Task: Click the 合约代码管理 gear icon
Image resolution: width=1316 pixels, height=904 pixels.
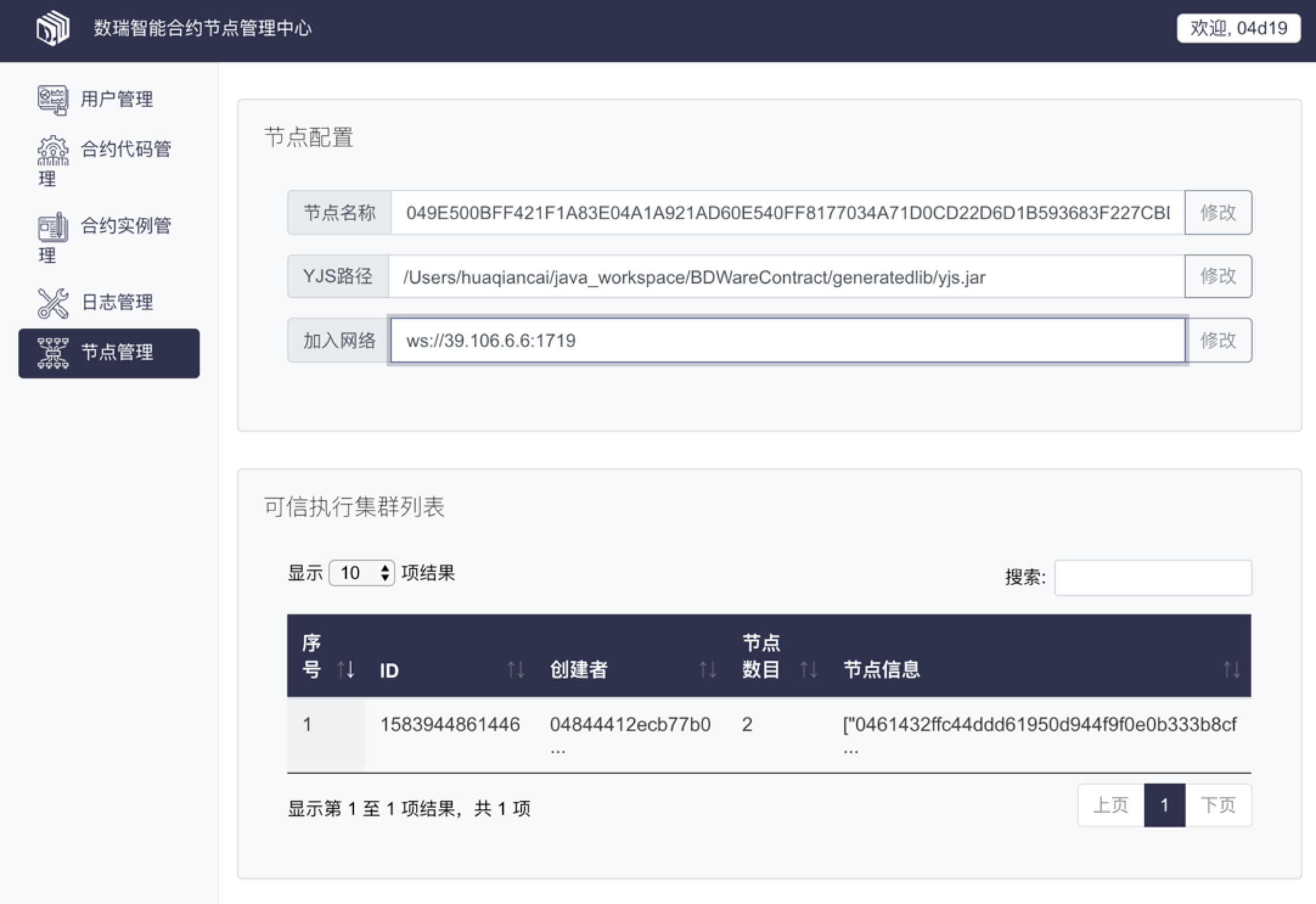Action: (53, 150)
